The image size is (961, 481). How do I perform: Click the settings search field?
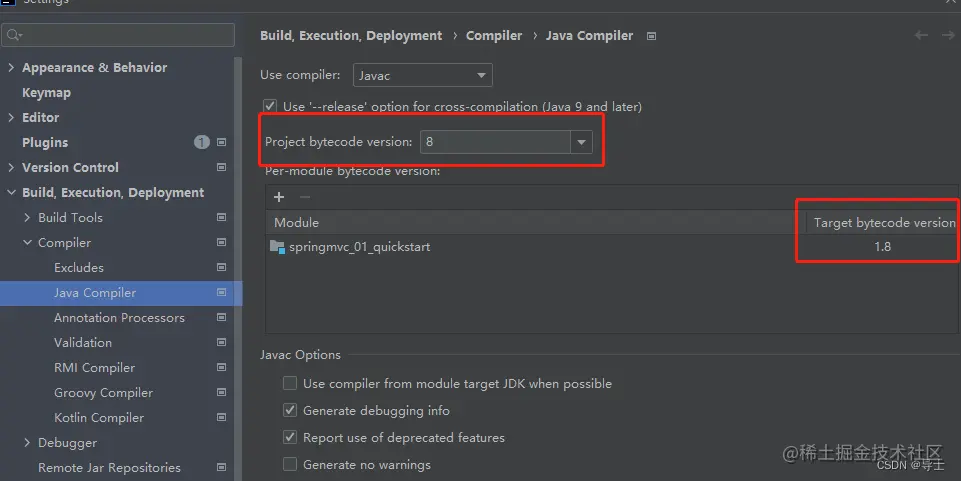tap(118, 35)
